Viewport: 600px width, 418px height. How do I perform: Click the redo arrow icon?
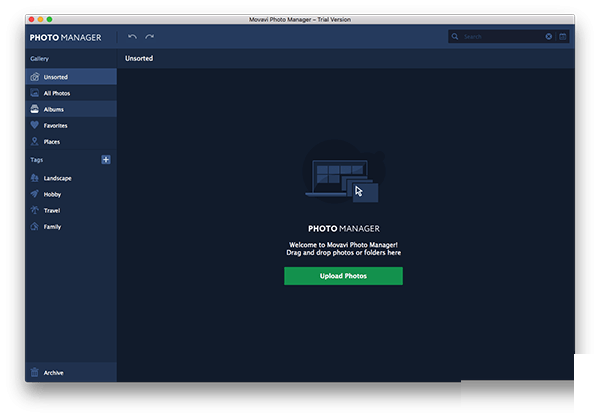pyautogui.click(x=149, y=37)
